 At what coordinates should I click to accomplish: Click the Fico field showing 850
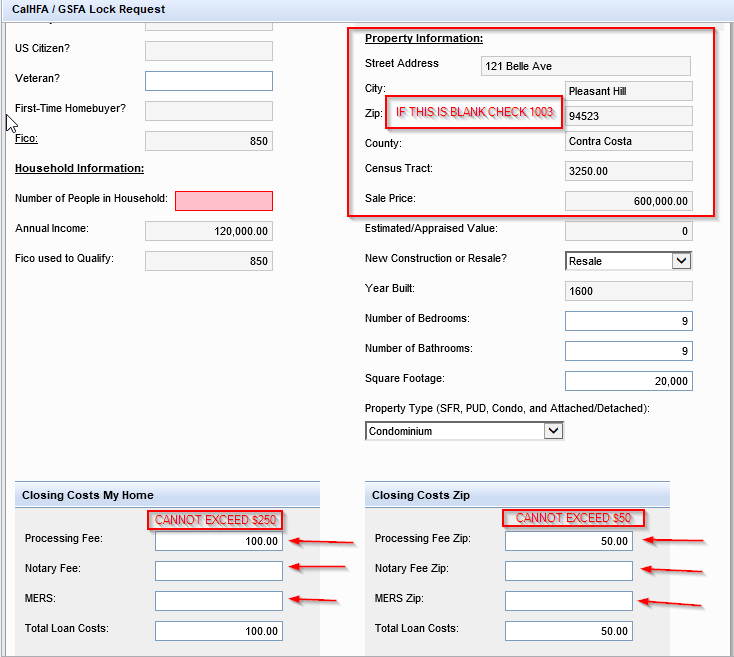coord(209,141)
